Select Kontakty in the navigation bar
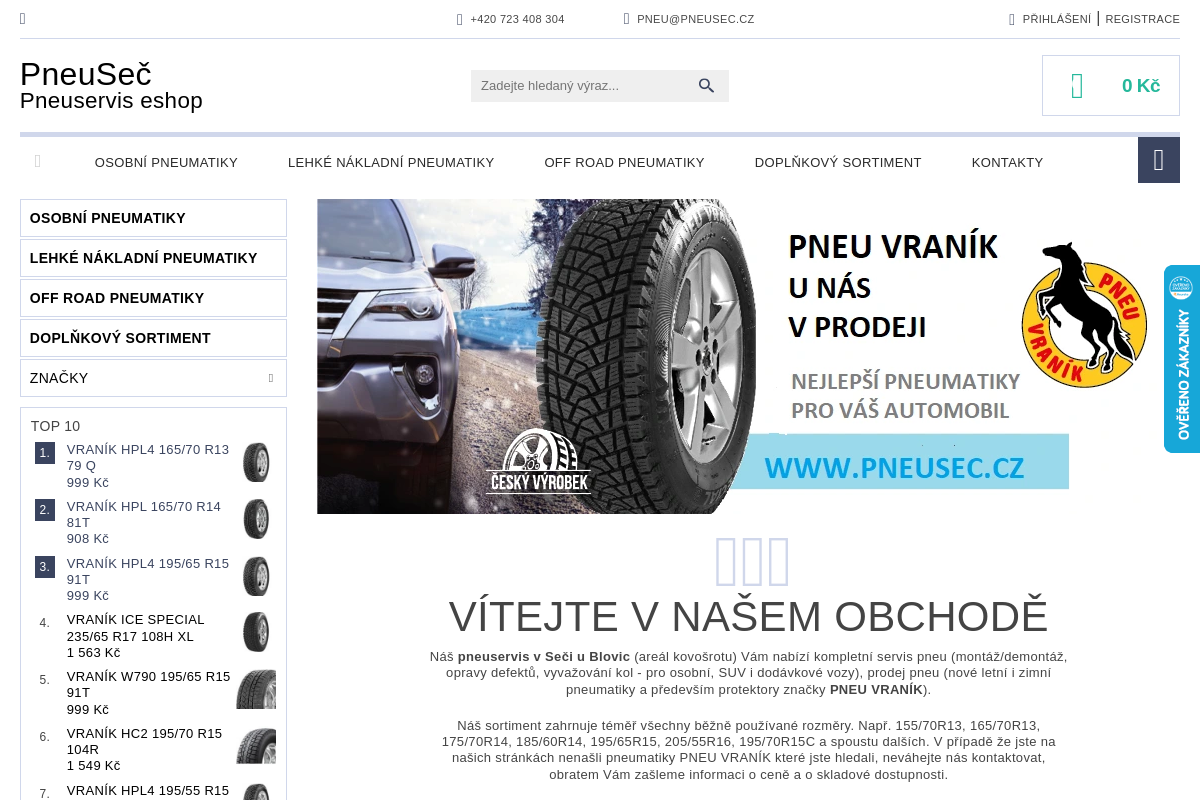 1007,162
